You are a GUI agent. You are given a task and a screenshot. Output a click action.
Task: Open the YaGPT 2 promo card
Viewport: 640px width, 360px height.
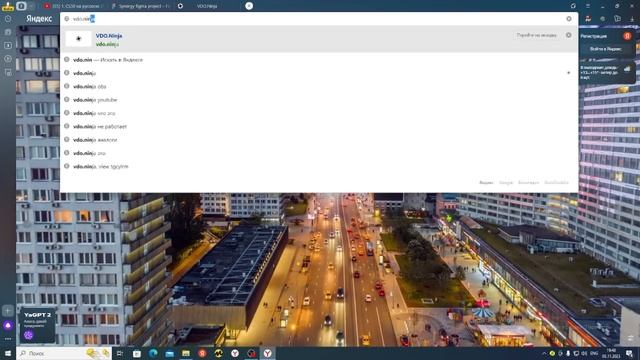37,325
